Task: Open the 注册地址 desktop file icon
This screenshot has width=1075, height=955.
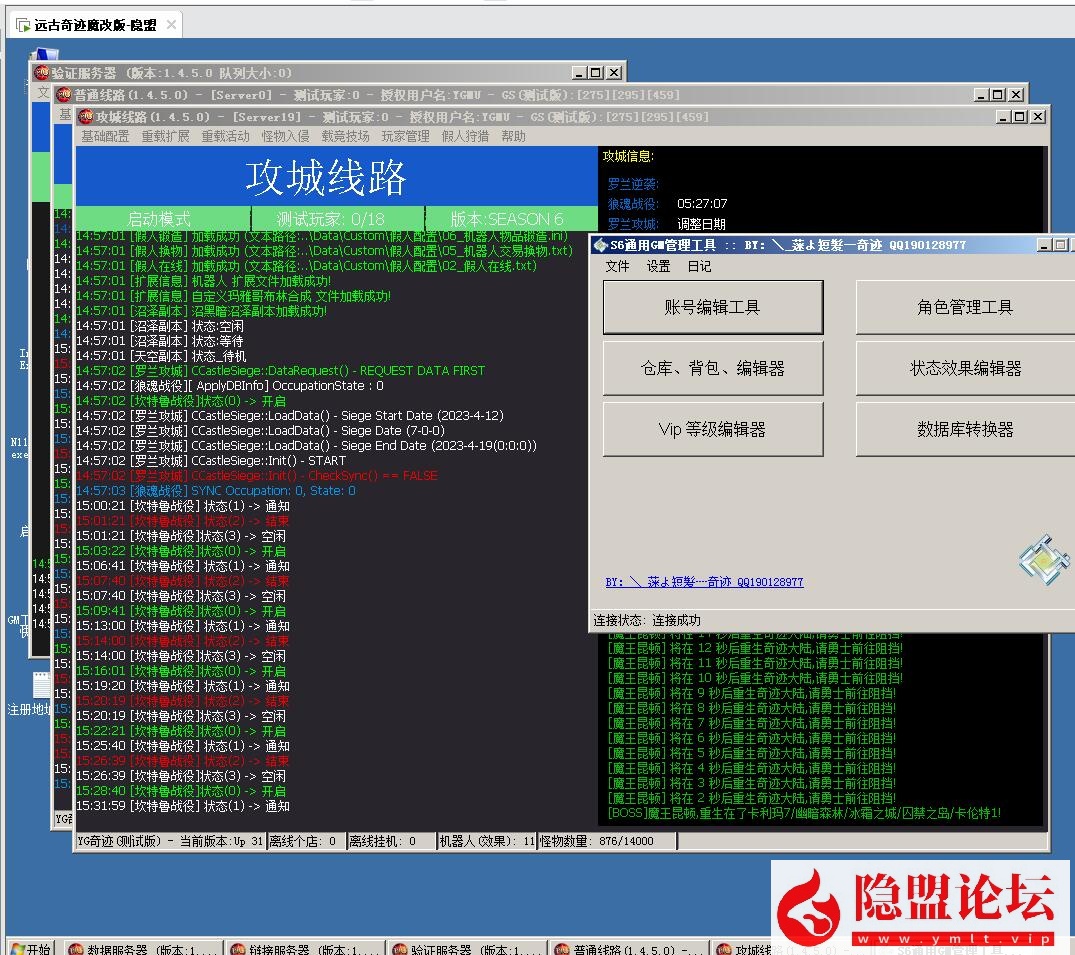Action: [41, 685]
